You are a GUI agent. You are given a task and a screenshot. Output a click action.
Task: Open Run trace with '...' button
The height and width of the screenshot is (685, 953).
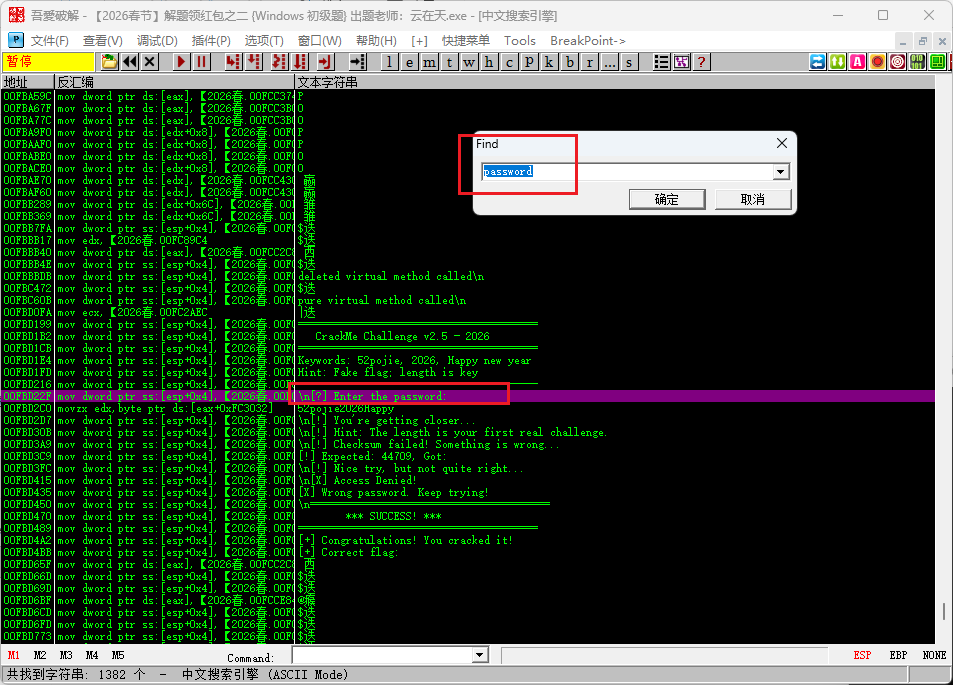click(610, 62)
